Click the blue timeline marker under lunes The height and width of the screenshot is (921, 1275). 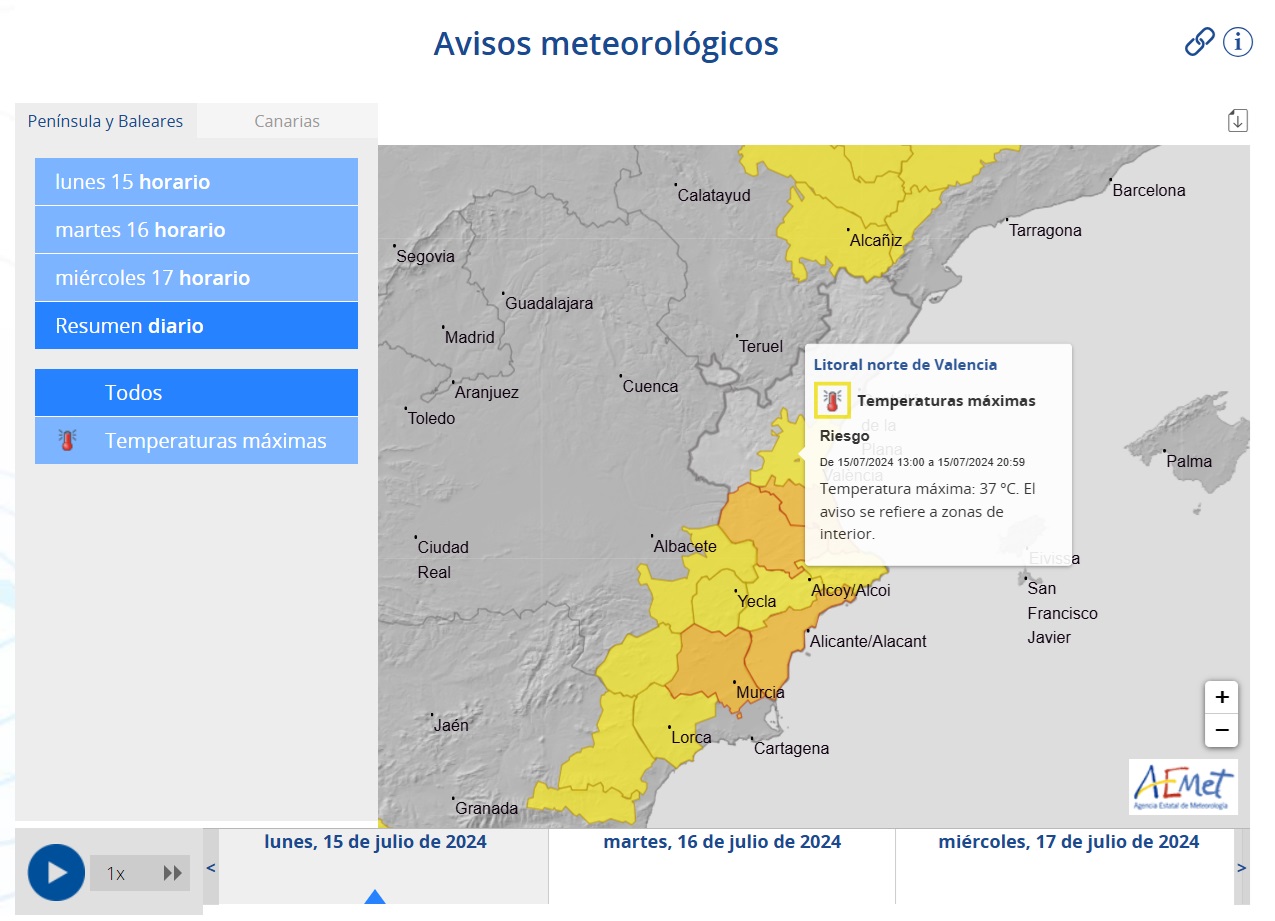pos(375,898)
